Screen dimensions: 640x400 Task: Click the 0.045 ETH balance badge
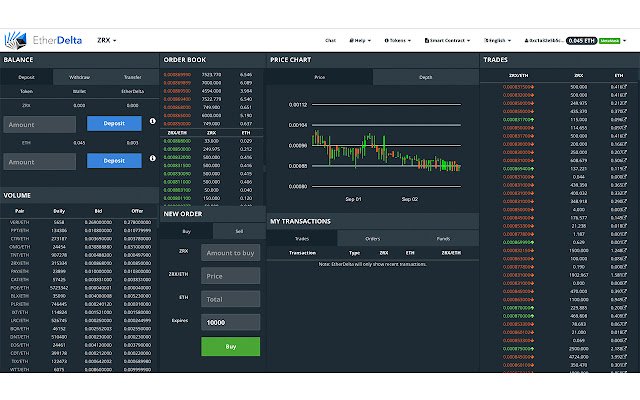coord(581,40)
